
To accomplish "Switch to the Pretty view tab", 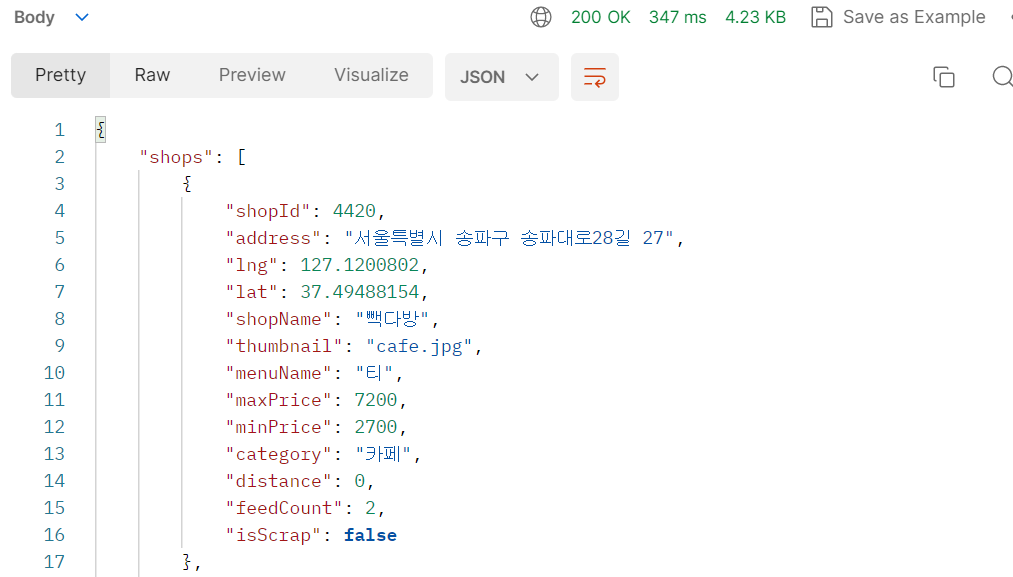I will tap(61, 76).
